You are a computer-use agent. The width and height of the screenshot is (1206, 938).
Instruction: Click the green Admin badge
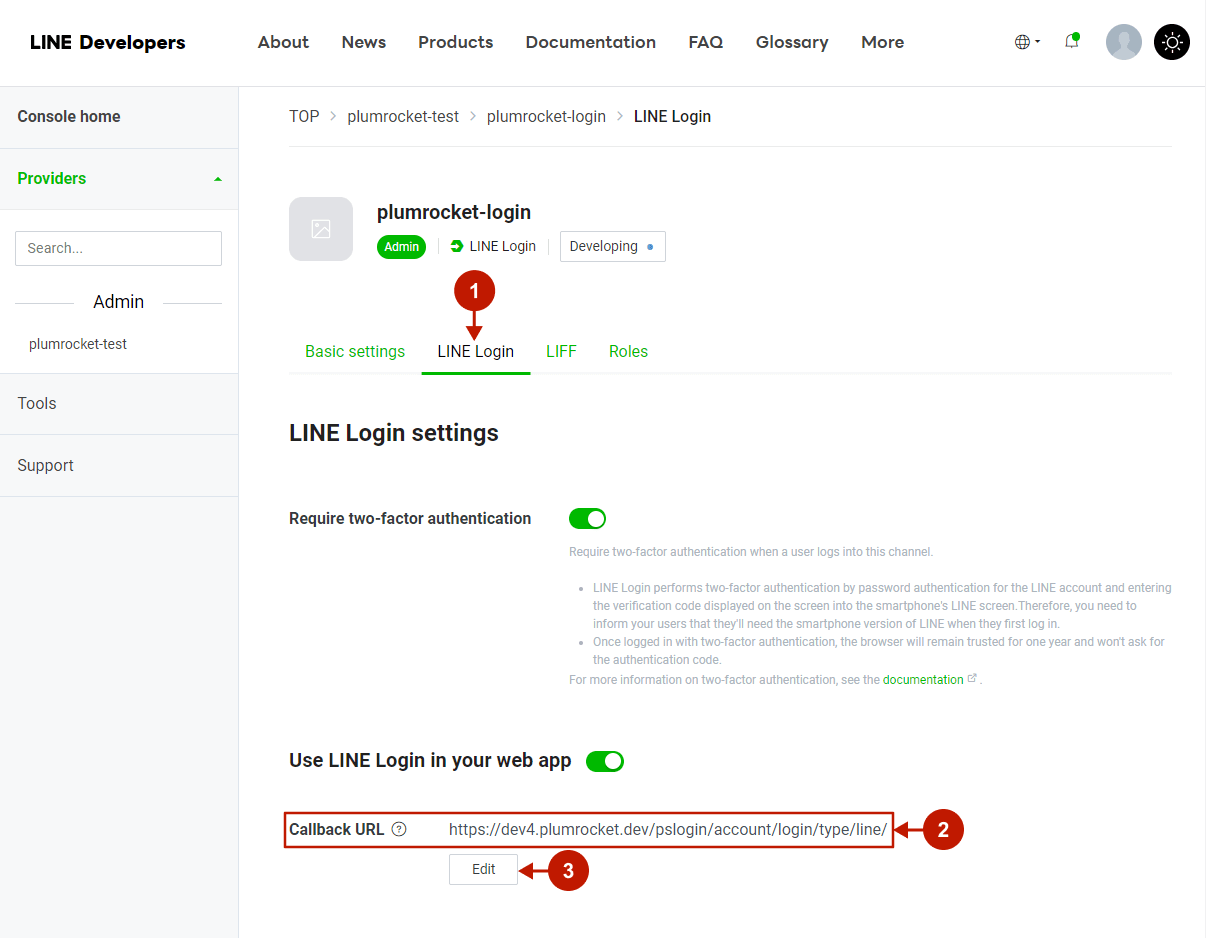(x=402, y=247)
